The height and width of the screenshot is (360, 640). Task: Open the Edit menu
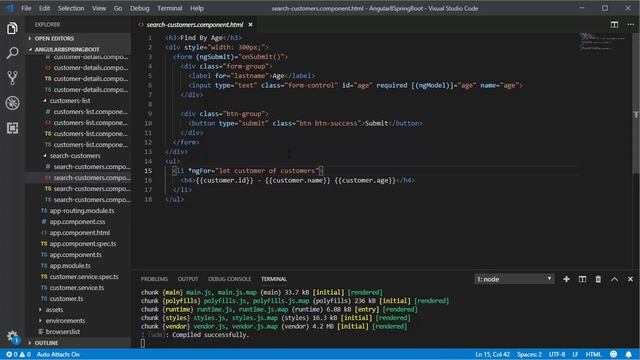click(x=44, y=8)
